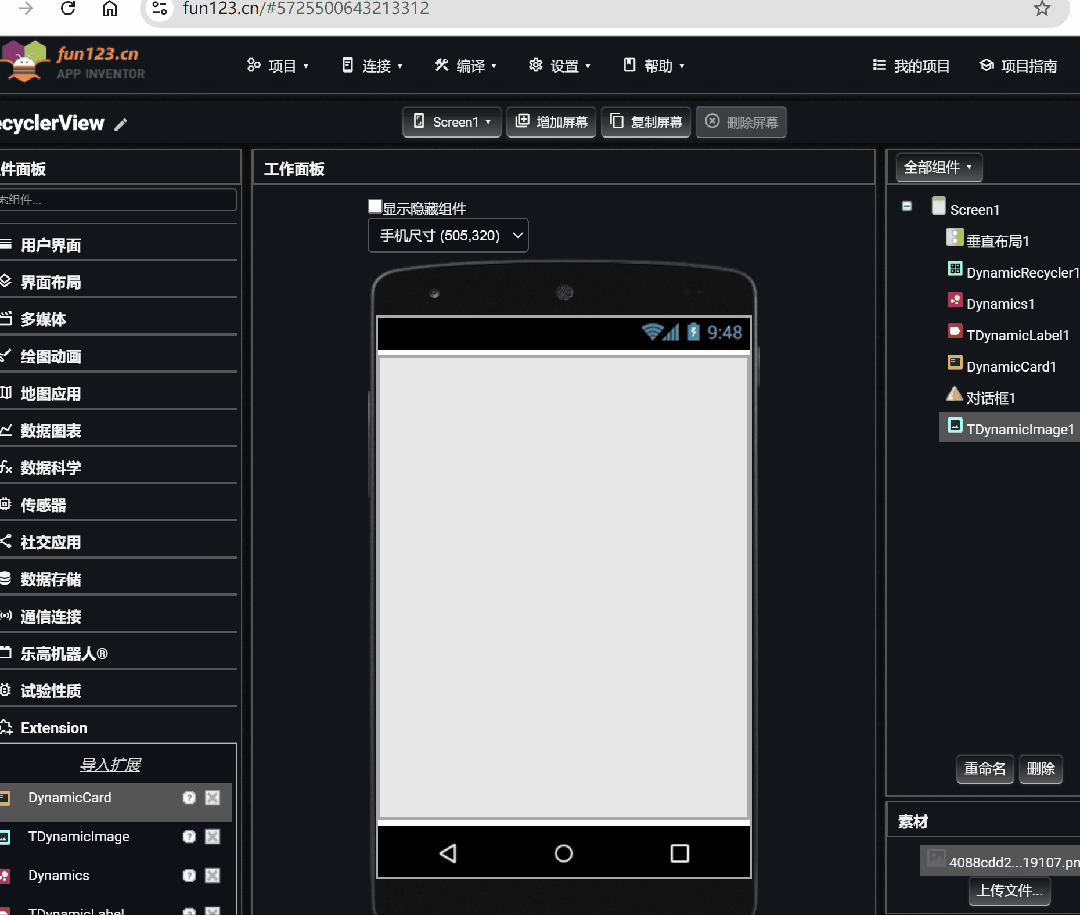
Task: Click the 上传文件... button
Action: [1010, 891]
